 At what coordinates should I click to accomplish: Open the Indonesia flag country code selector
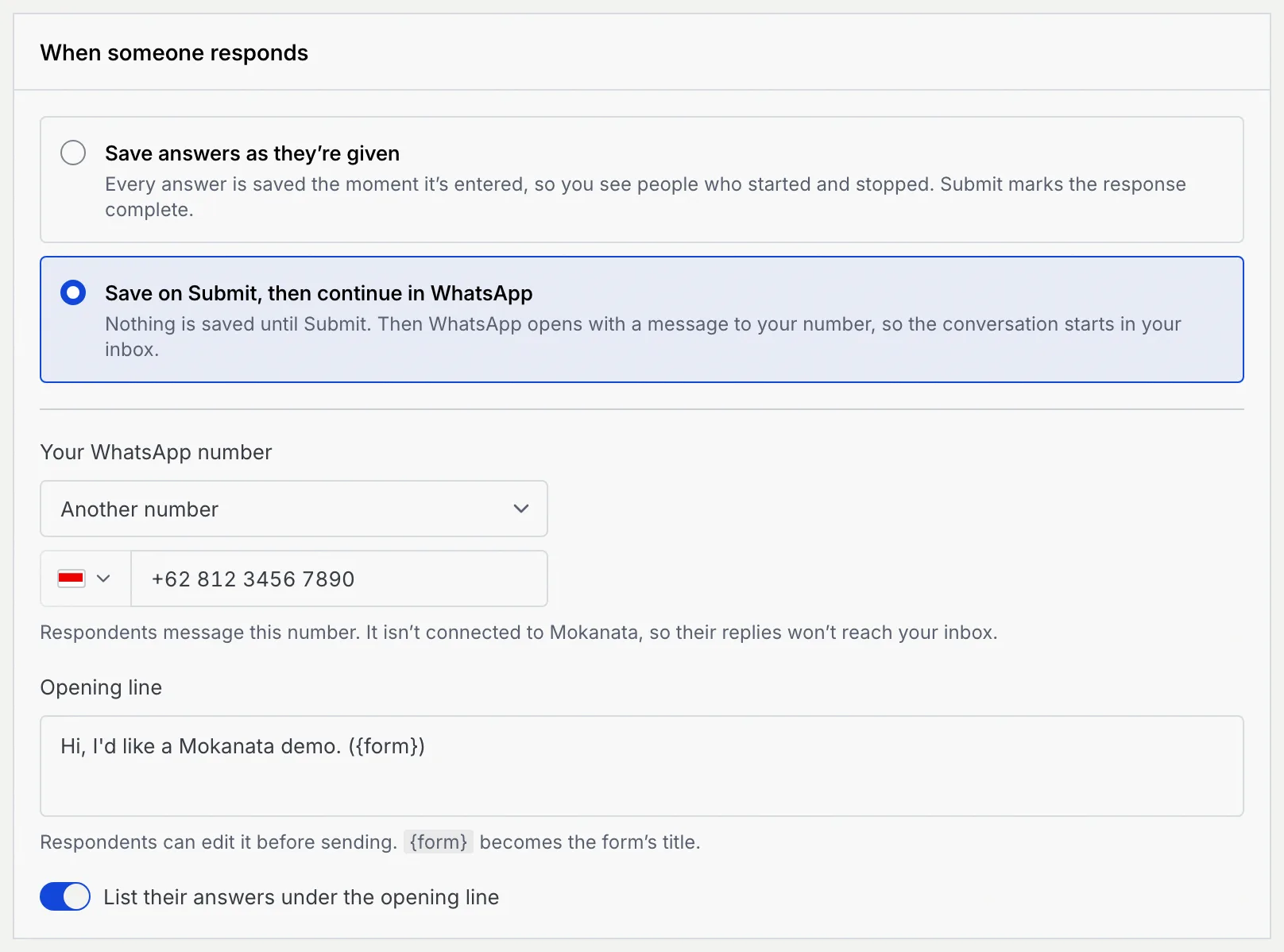(86, 579)
